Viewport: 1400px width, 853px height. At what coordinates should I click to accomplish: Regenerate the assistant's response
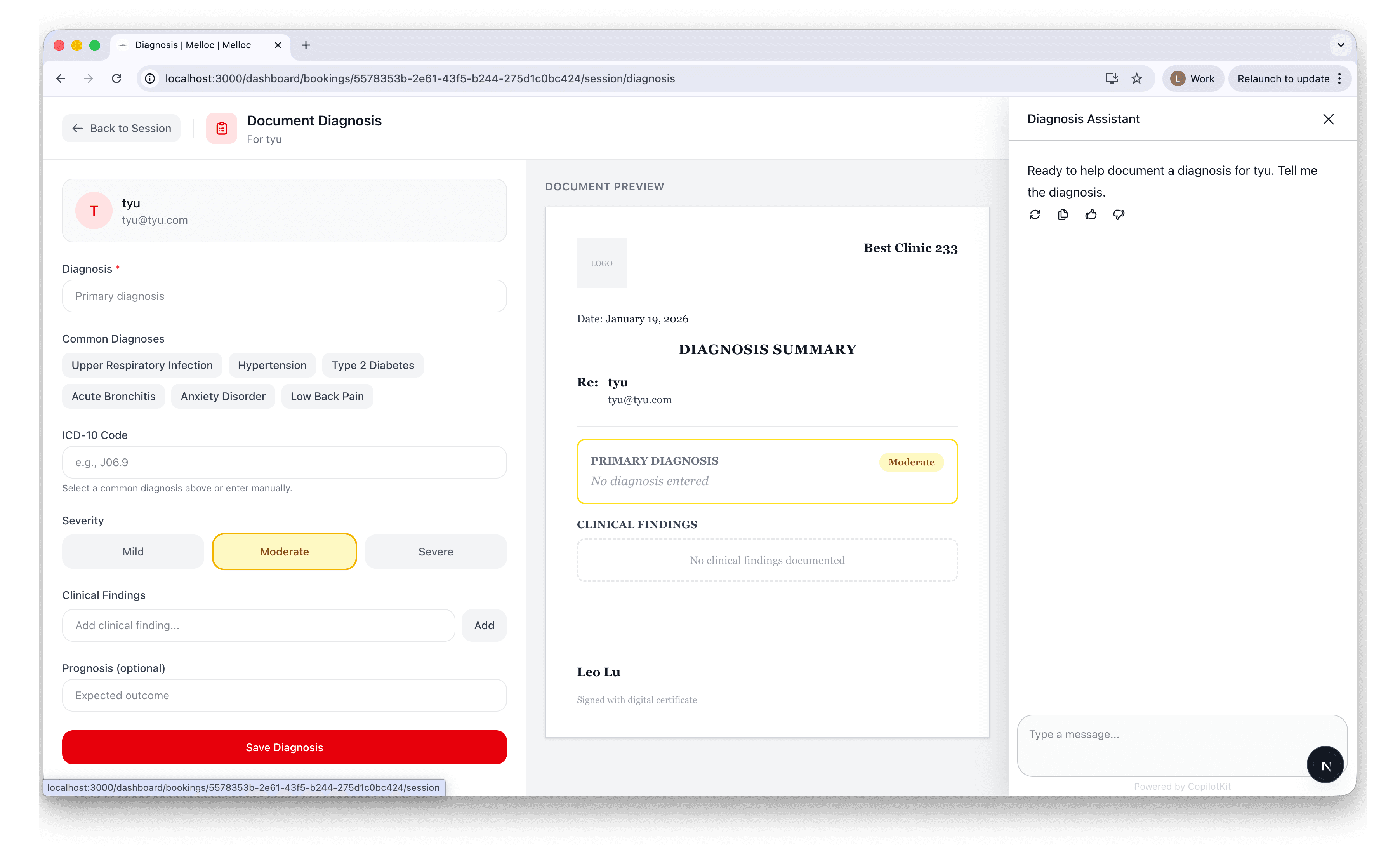tap(1035, 214)
